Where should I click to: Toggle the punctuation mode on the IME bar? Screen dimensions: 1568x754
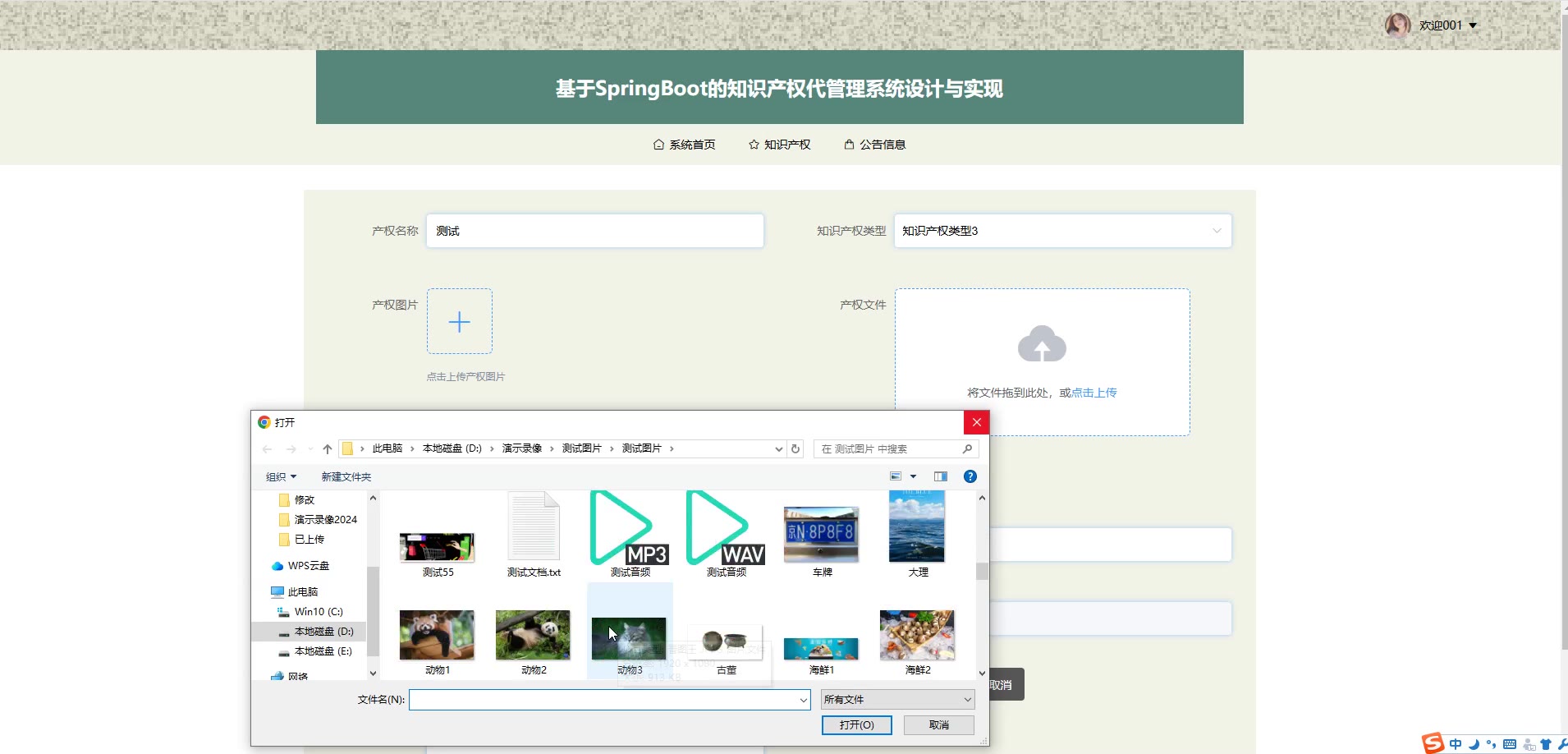click(x=1491, y=744)
